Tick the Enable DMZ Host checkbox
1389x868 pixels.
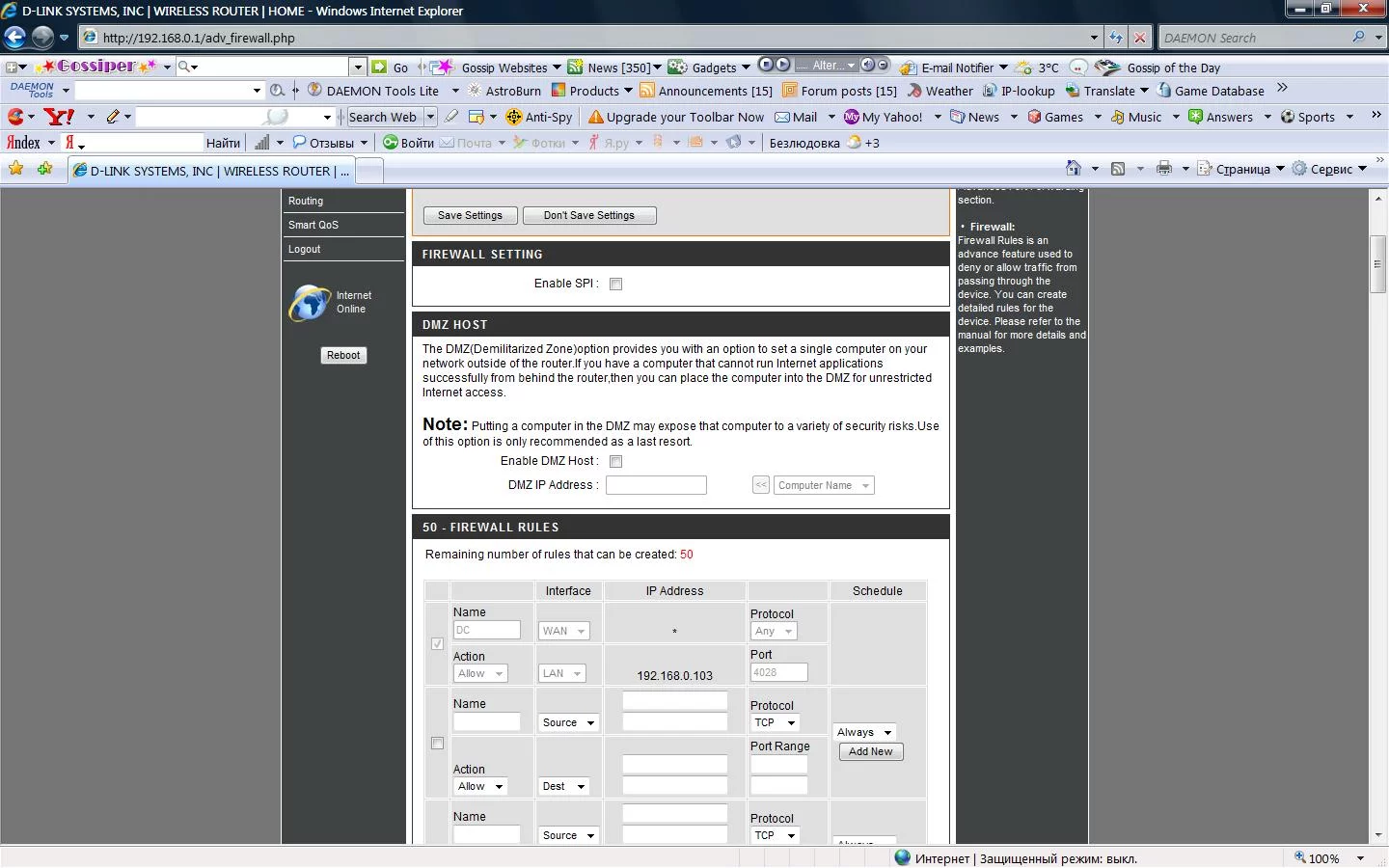point(615,461)
